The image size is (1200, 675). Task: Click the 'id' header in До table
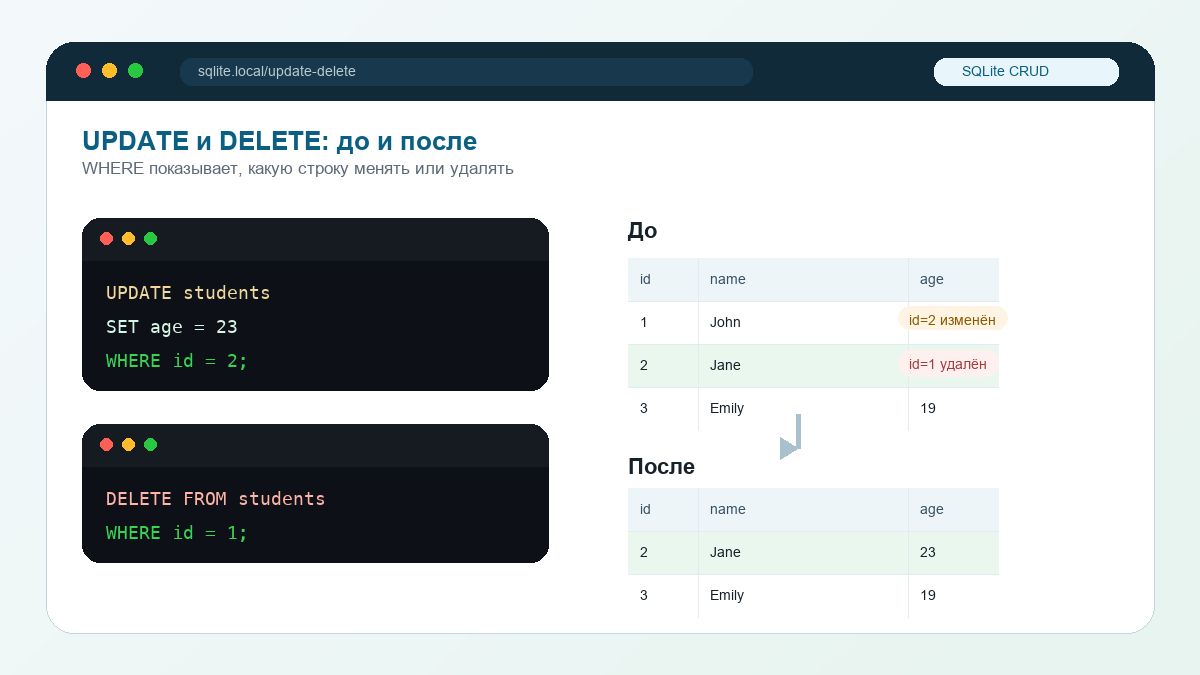click(x=663, y=280)
